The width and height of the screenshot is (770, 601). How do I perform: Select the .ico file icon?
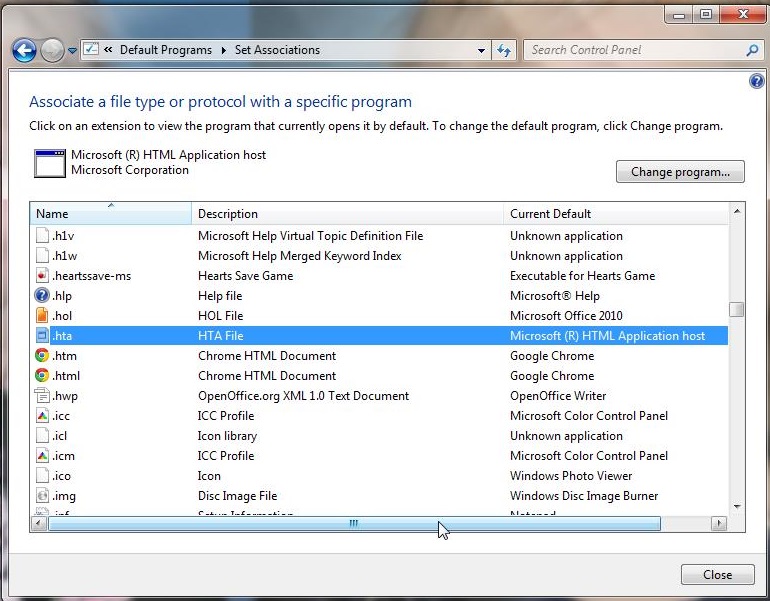(42, 475)
